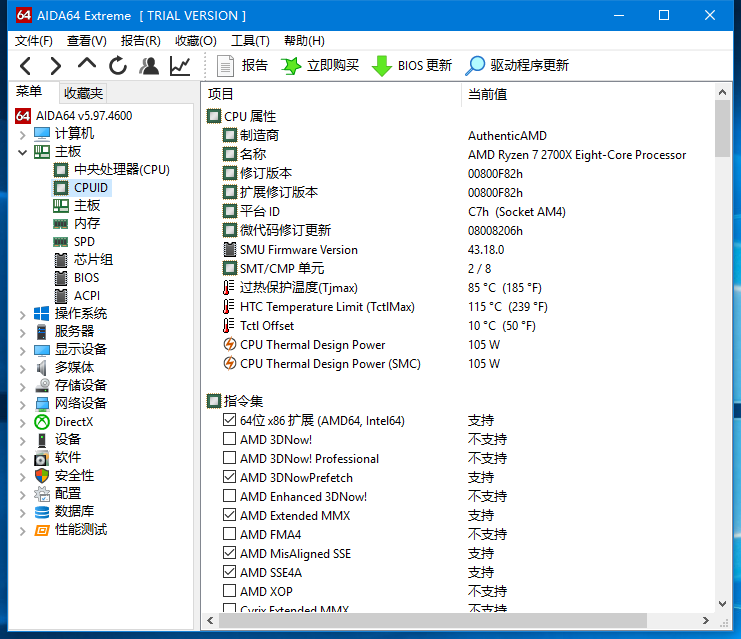Toggle the AMD 3DNow! checkbox
This screenshot has height=639, width=741.
(229, 439)
